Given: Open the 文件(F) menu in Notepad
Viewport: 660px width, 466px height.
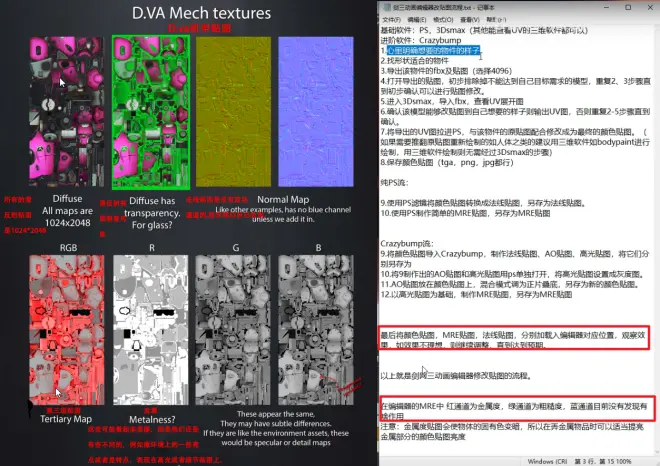Looking at the screenshot, I should click(391, 20).
